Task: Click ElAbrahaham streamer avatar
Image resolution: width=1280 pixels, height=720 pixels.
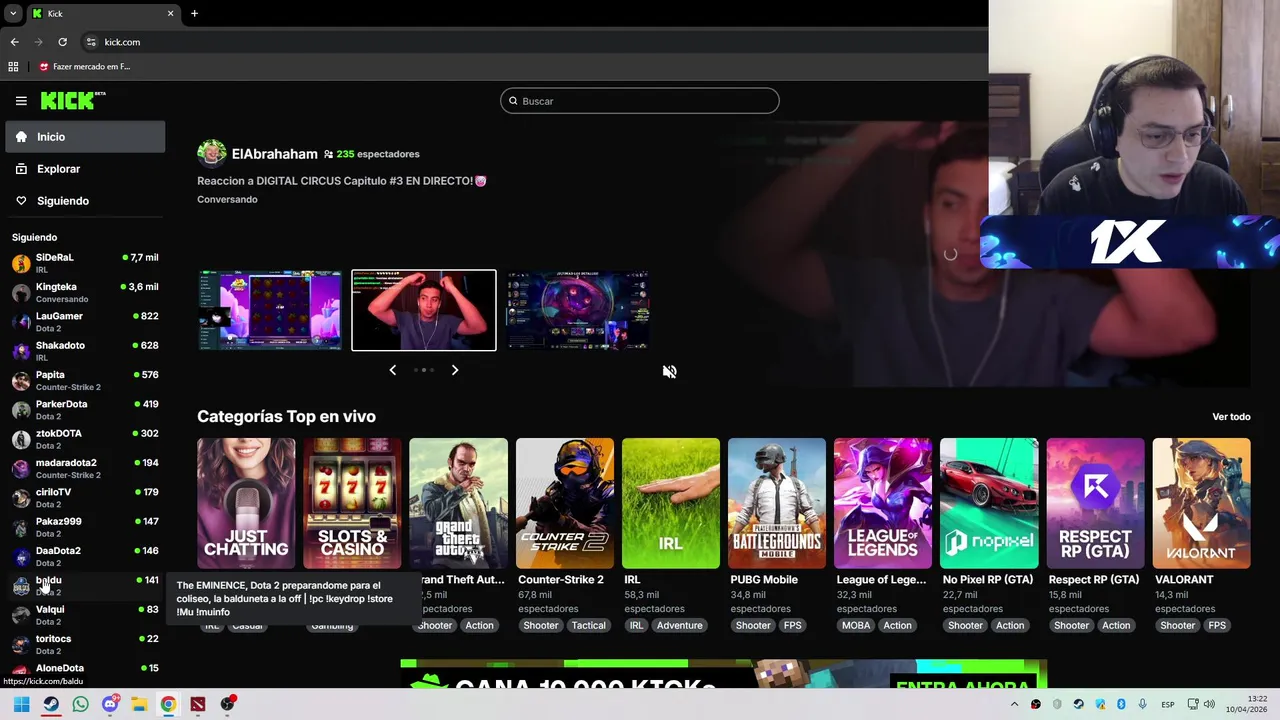Action: click(x=211, y=153)
